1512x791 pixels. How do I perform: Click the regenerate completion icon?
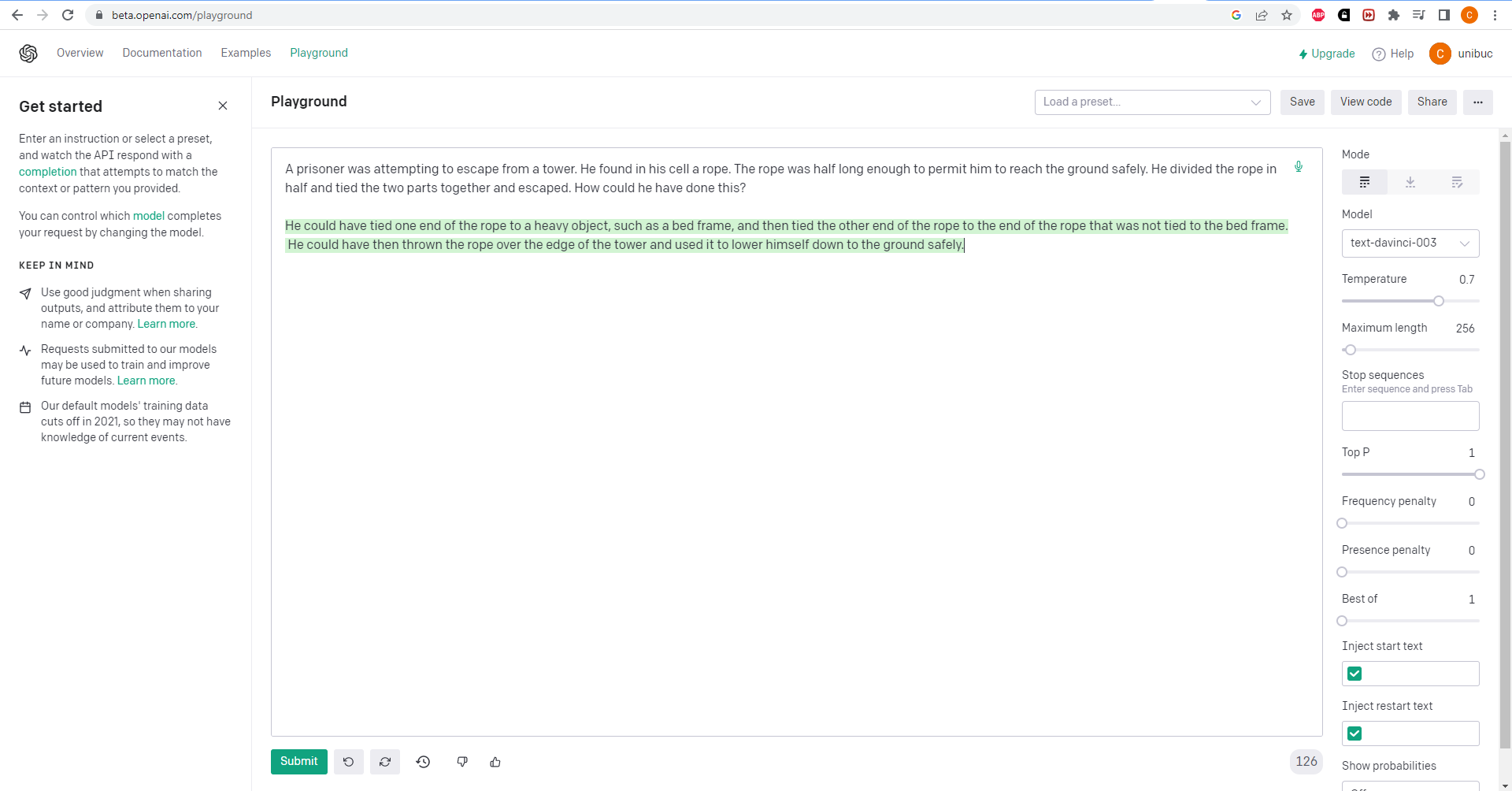(x=385, y=762)
